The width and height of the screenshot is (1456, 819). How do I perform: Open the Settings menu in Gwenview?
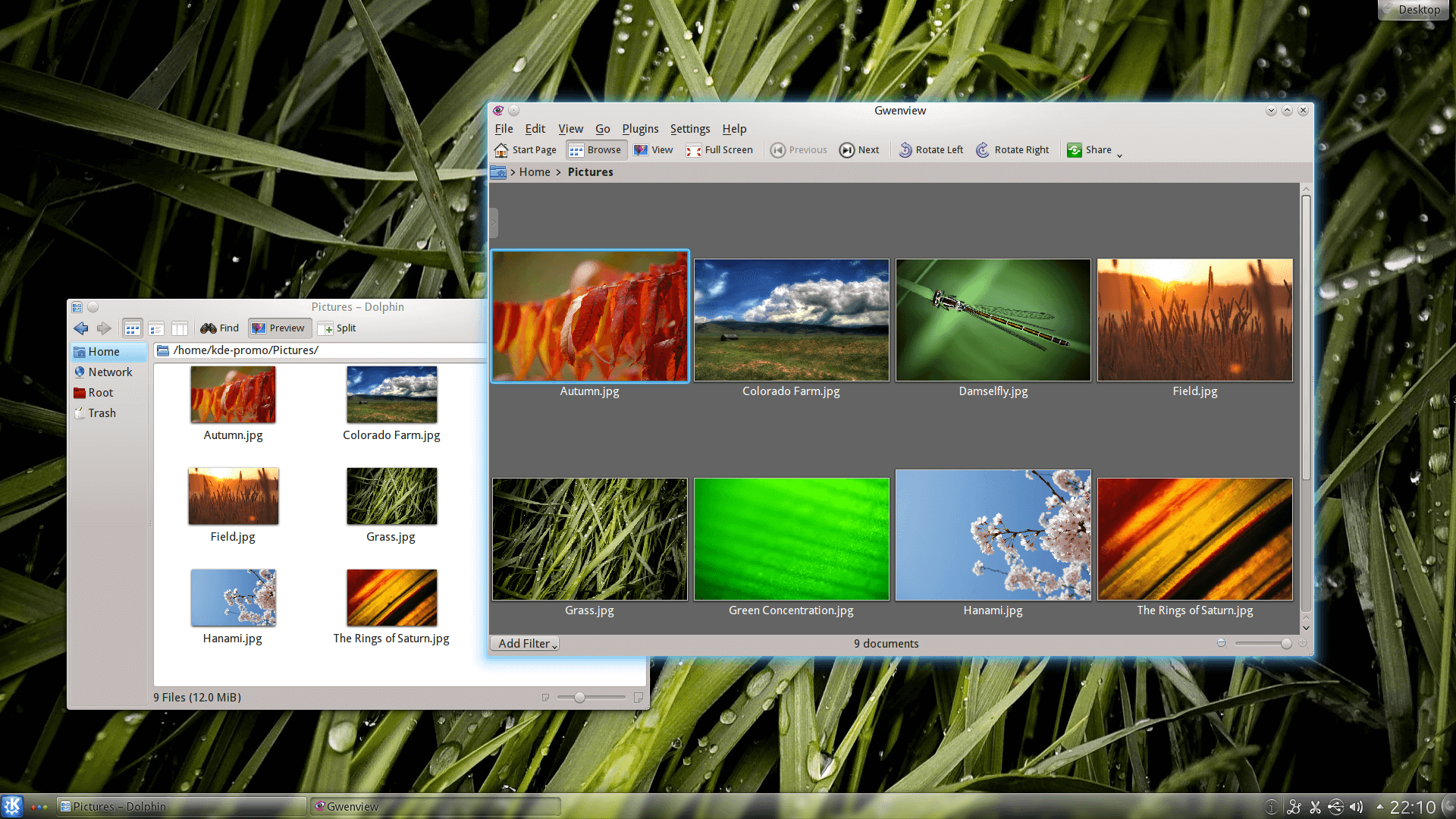click(689, 128)
